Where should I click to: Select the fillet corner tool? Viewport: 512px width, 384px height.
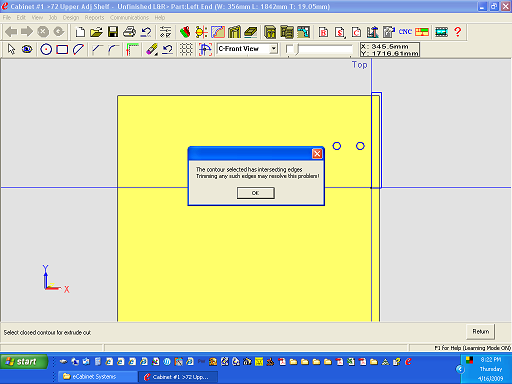113,49
